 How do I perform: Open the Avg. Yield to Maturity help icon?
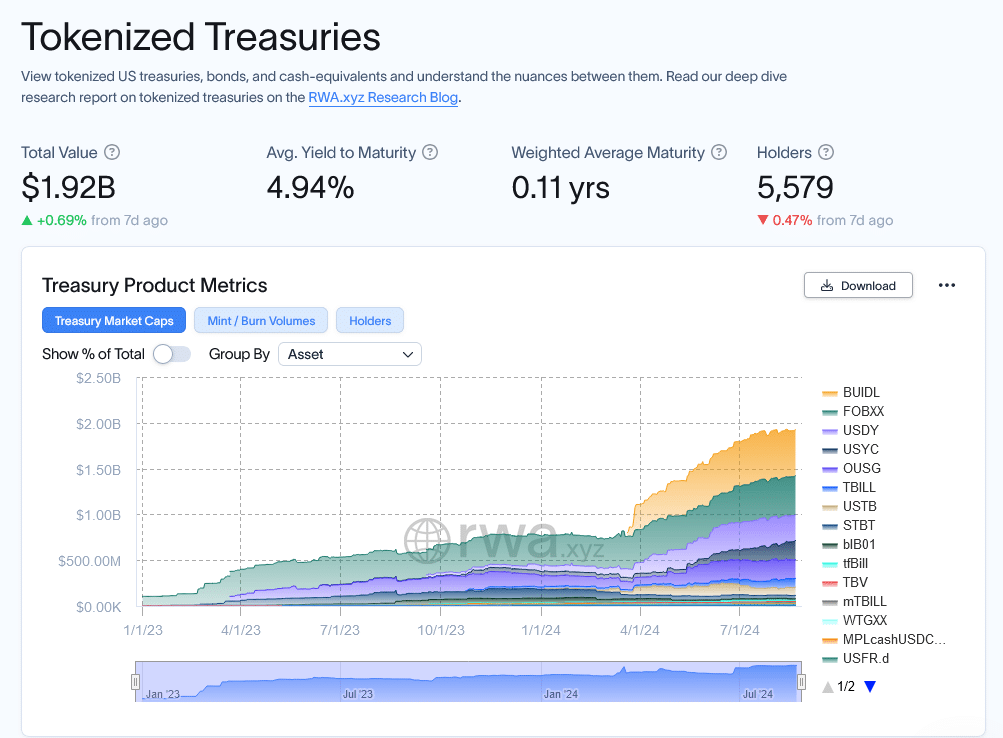coord(430,152)
